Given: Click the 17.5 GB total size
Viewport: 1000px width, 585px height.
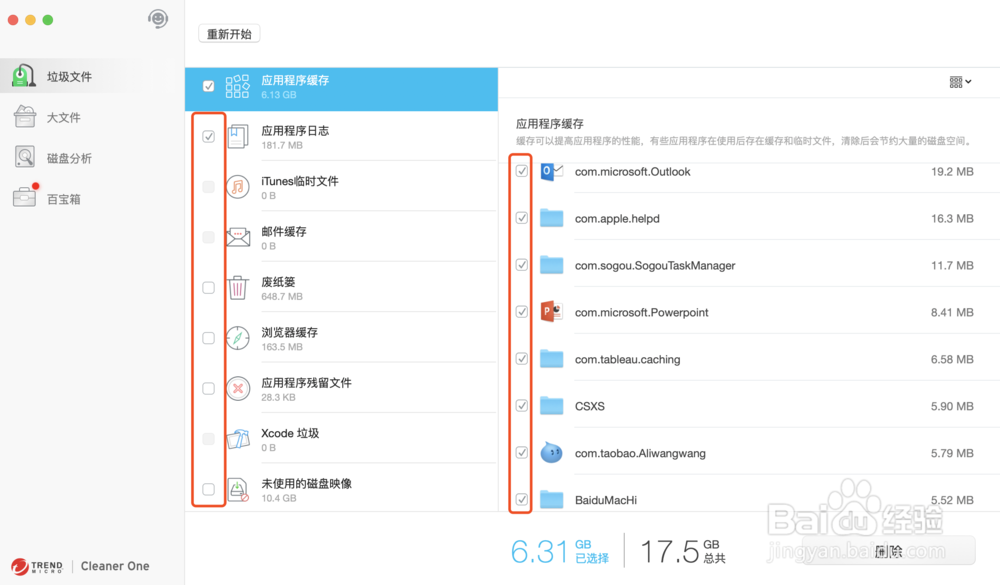Looking at the screenshot, I should pyautogui.click(x=683, y=551).
